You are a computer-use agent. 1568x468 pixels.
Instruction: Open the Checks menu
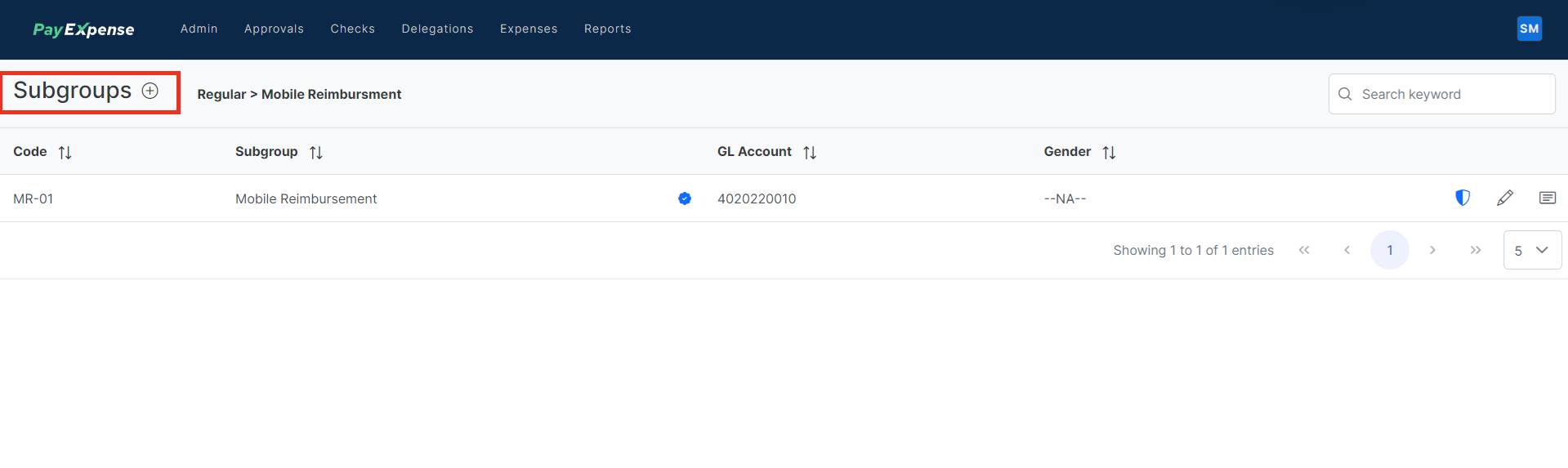(x=352, y=29)
